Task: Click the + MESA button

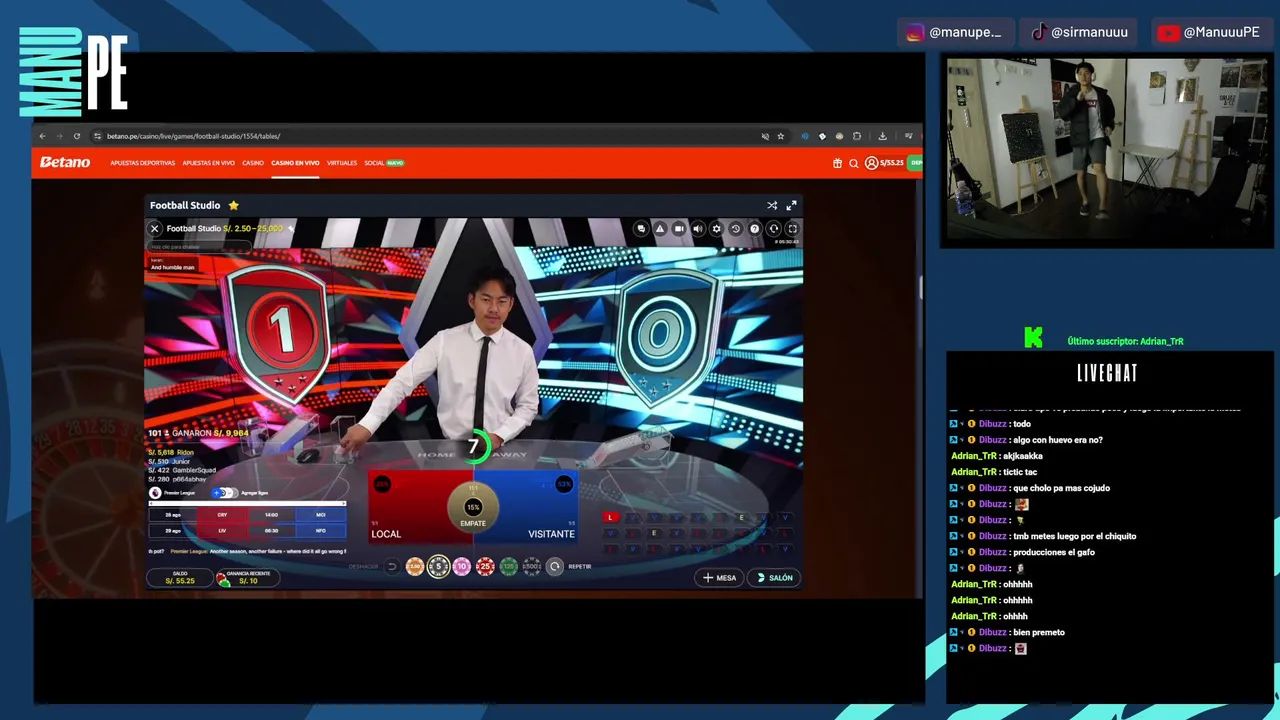Action: 720,577
